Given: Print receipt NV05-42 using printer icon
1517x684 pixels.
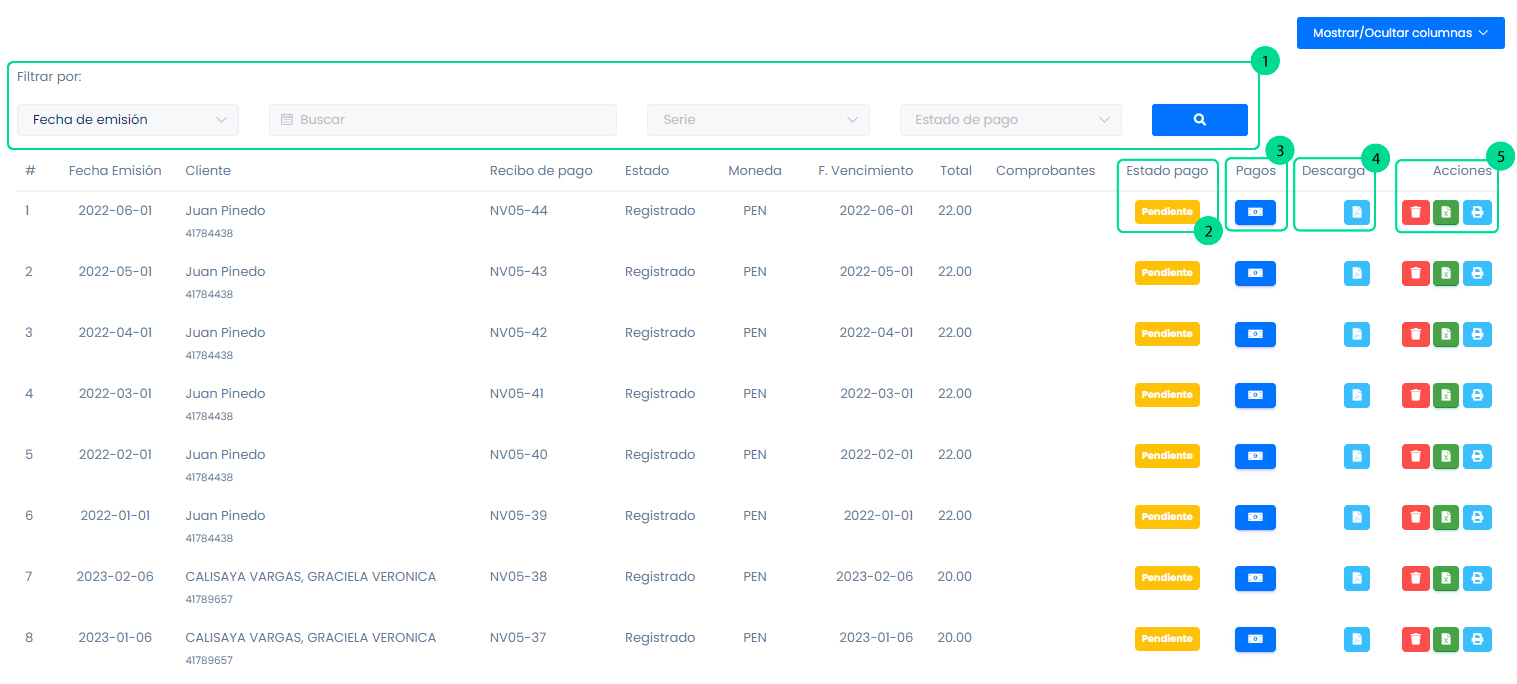Looking at the screenshot, I should coord(1477,334).
